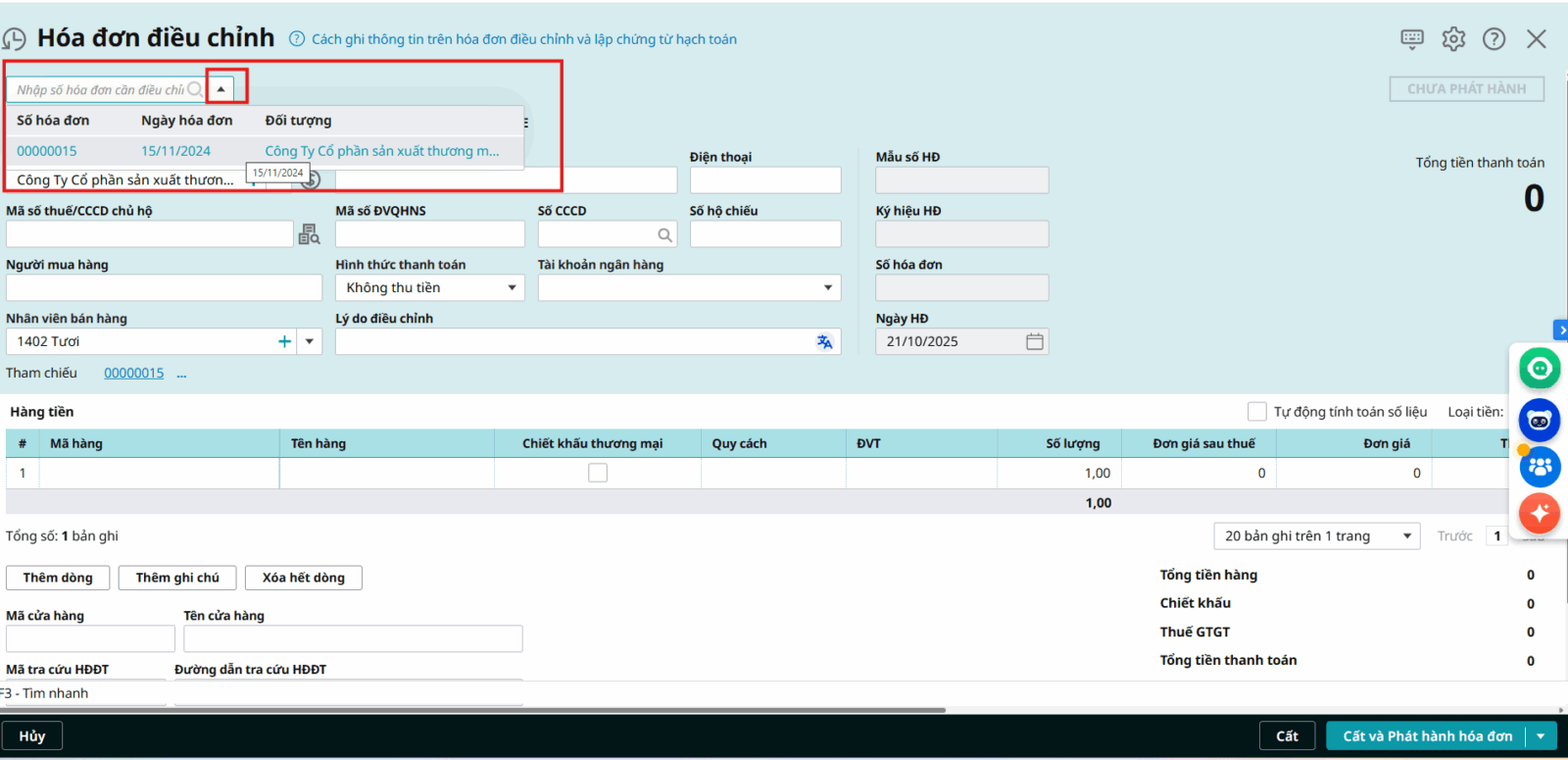Open the 00000015 reference link
Image resolution: width=1568 pixels, height=760 pixels.
point(134,373)
